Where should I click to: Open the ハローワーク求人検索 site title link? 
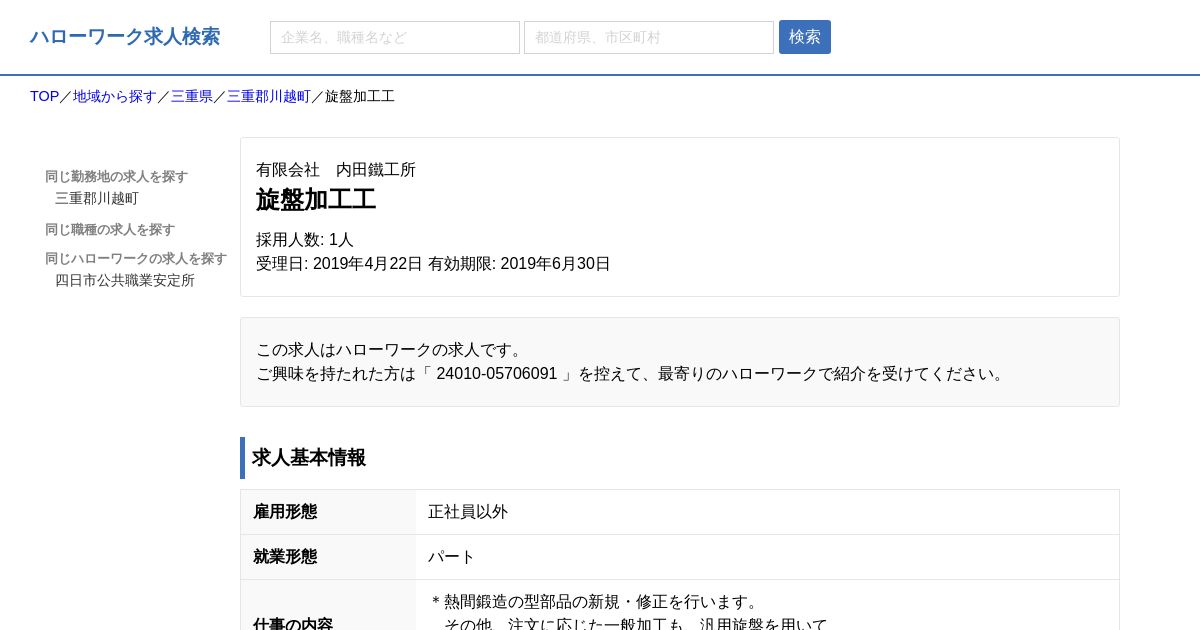pos(125,37)
